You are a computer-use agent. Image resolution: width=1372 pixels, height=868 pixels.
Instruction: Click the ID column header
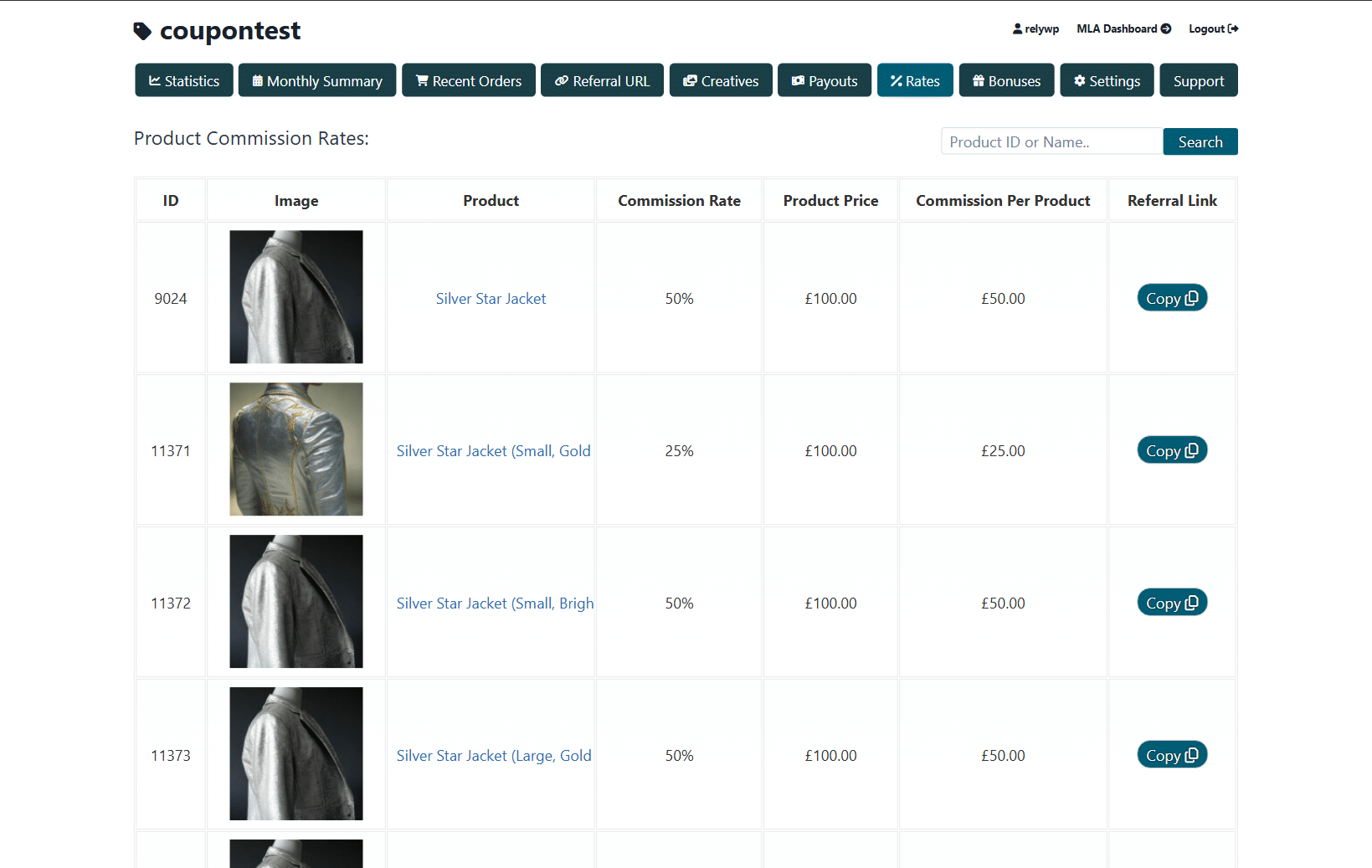click(171, 201)
